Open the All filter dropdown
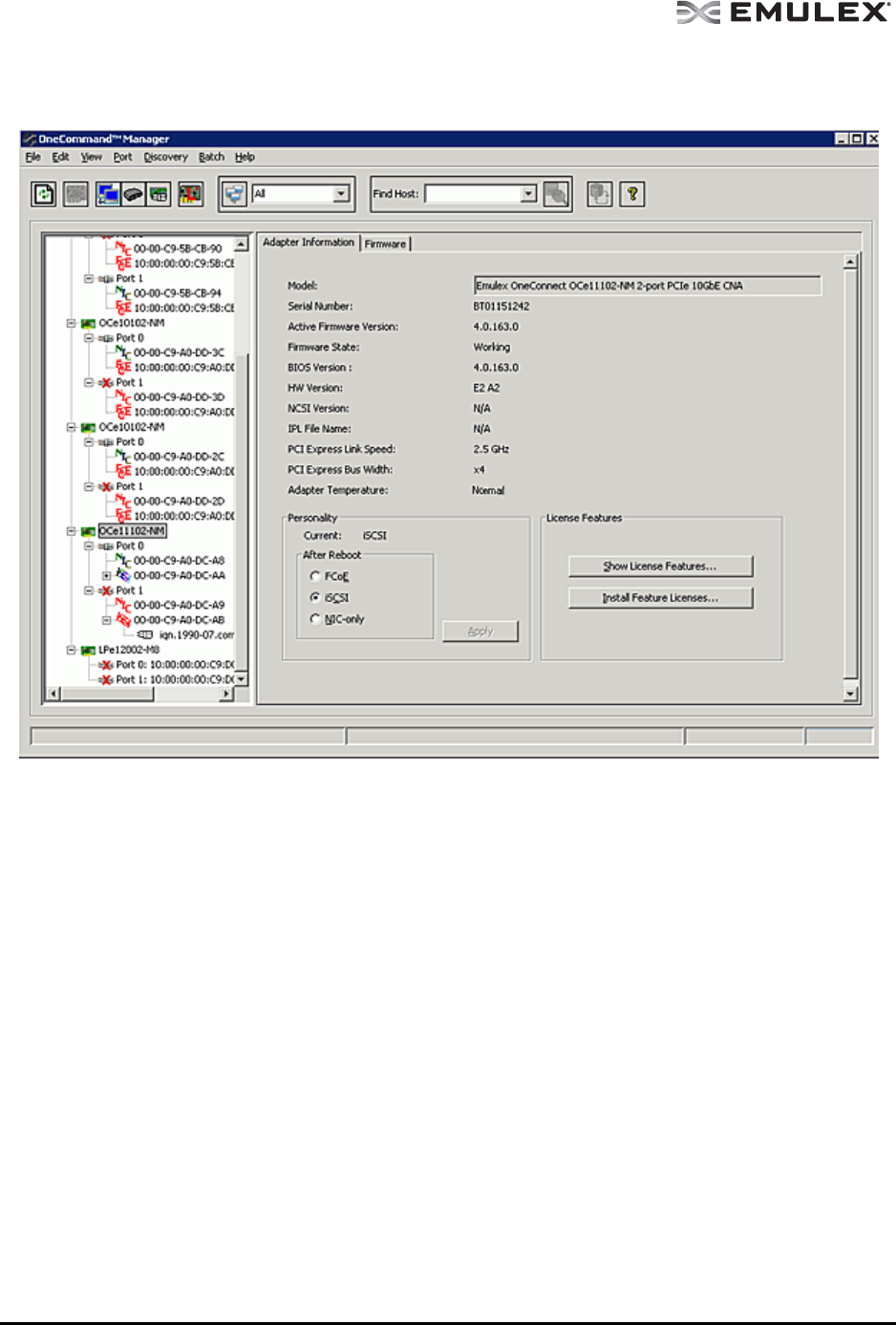This screenshot has width=896, height=1325. [x=341, y=194]
